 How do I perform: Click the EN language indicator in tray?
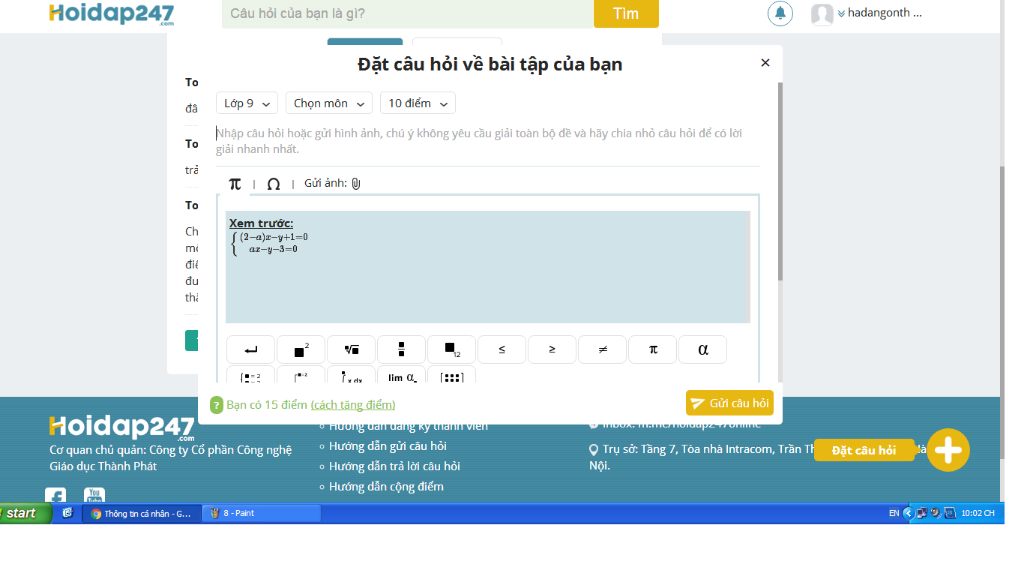pos(893,513)
